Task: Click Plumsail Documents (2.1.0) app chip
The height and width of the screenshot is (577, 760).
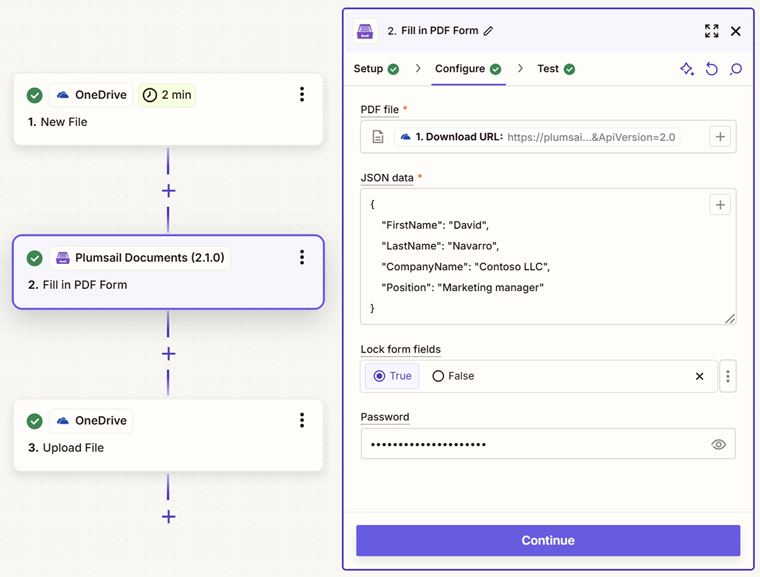Action: pos(140,257)
